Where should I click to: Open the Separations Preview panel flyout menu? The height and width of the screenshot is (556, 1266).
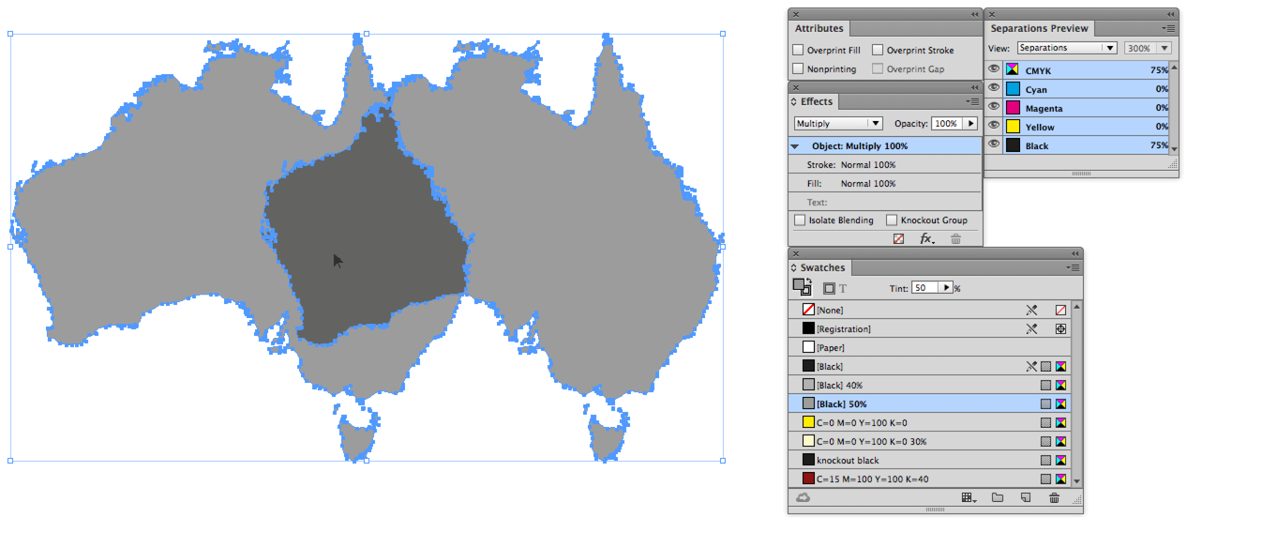[1168, 29]
